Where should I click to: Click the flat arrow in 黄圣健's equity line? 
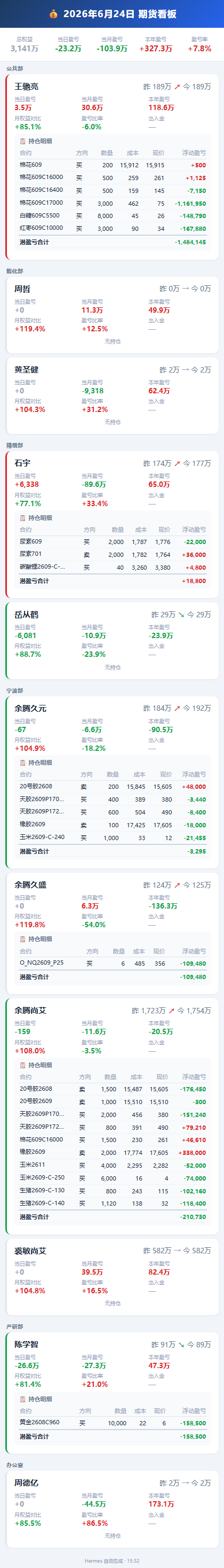tap(185, 370)
